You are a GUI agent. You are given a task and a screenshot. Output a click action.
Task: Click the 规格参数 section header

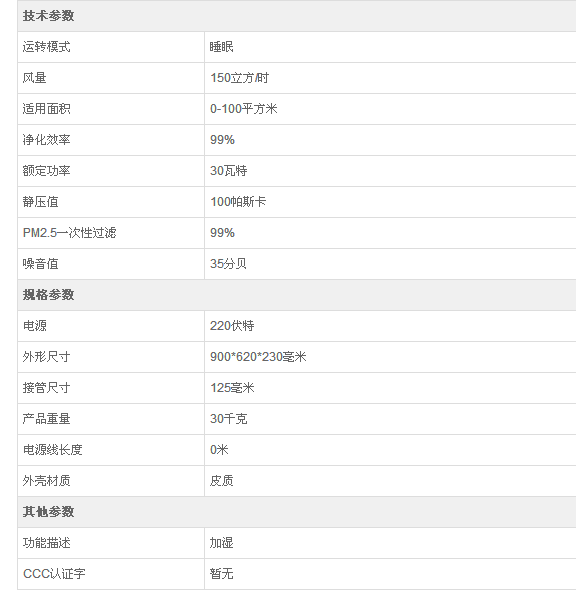[48, 295]
